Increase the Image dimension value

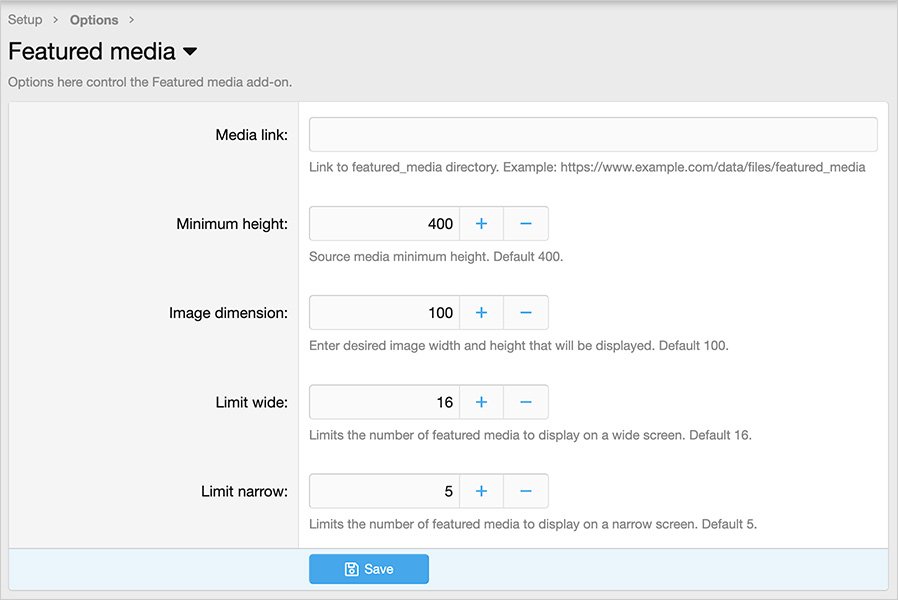482,313
